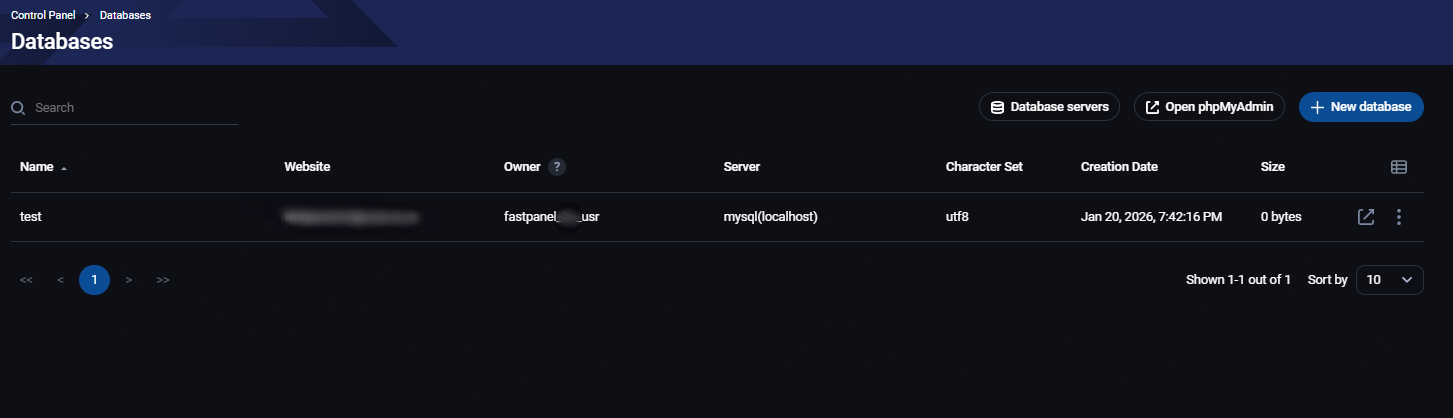Image resolution: width=1453 pixels, height=418 pixels.
Task: Go to the first page arrow
Action: pyautogui.click(x=26, y=280)
